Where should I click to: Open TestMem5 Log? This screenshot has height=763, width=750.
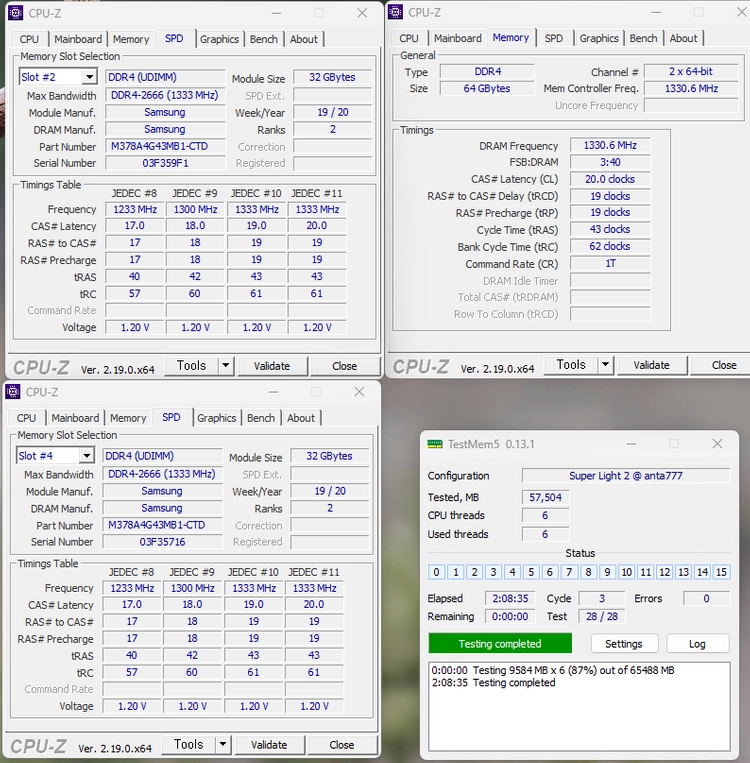[x=697, y=643]
